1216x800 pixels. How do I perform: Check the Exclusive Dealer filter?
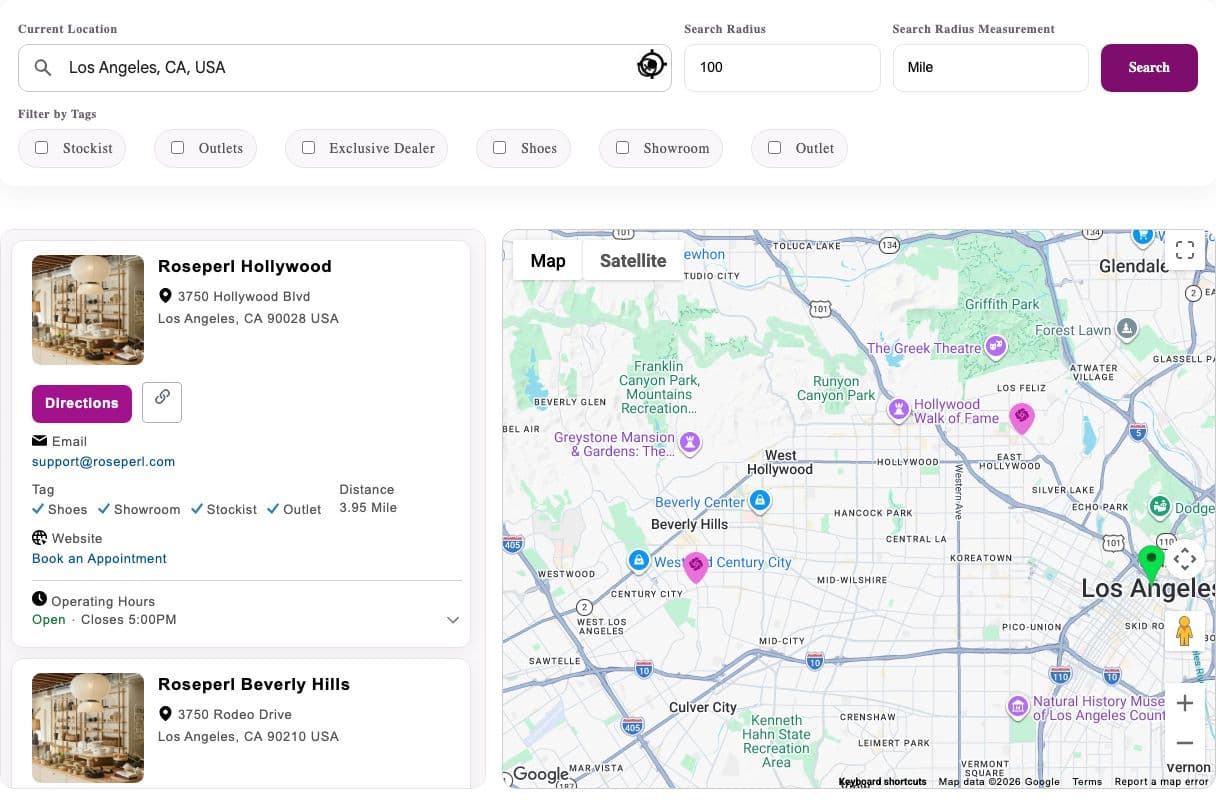click(308, 148)
